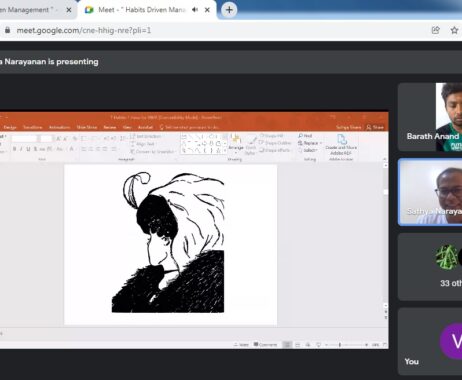Open the 33 others participants tile

(430, 267)
